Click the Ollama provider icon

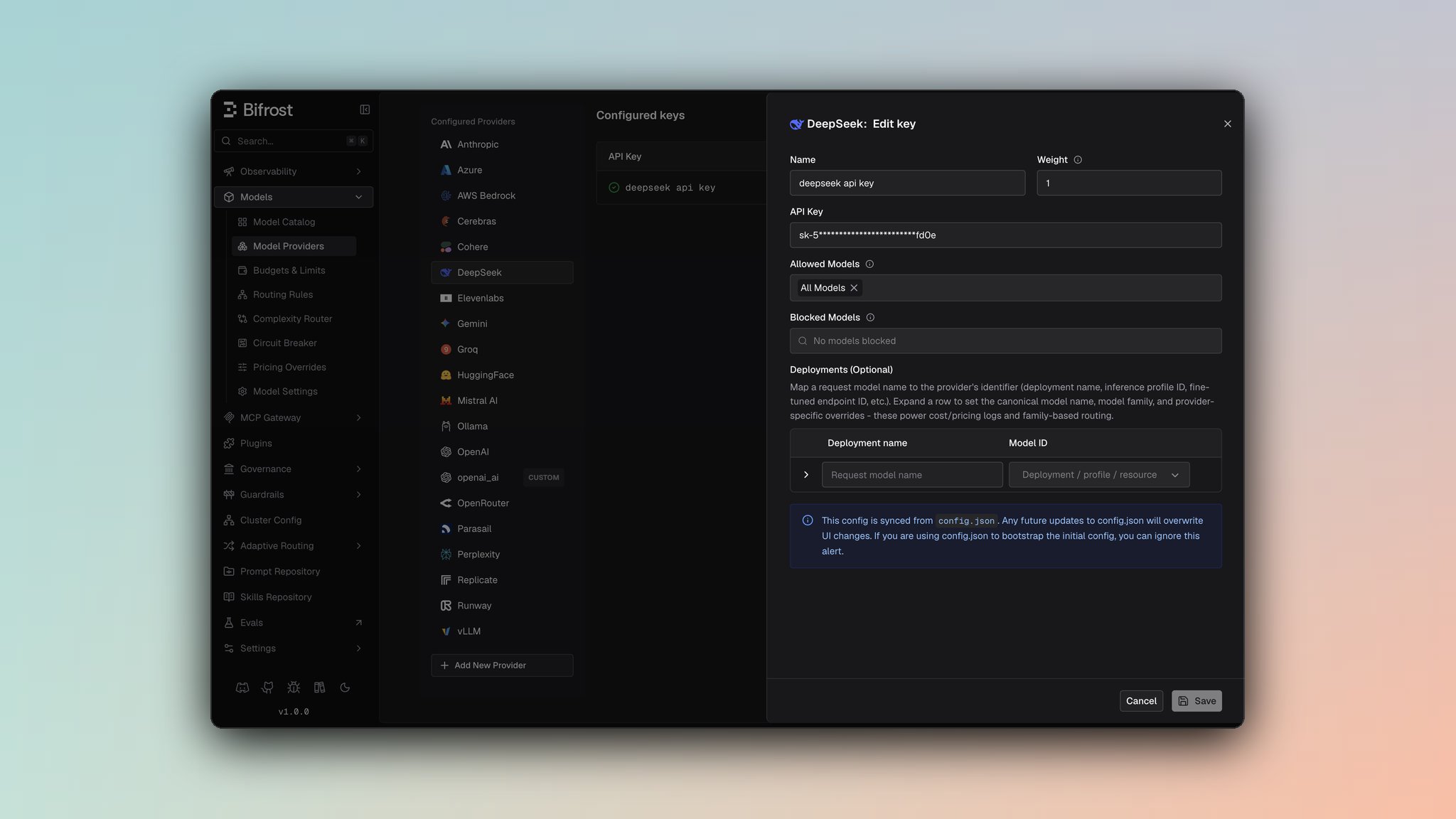point(446,426)
